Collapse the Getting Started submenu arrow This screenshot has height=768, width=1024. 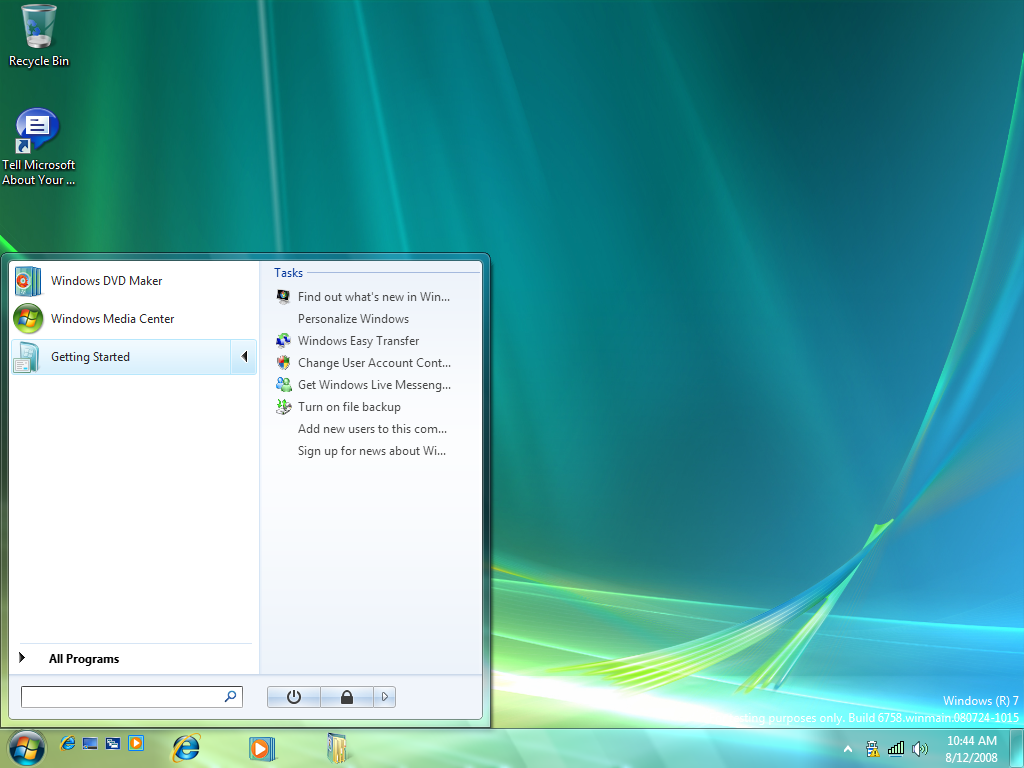(x=244, y=357)
